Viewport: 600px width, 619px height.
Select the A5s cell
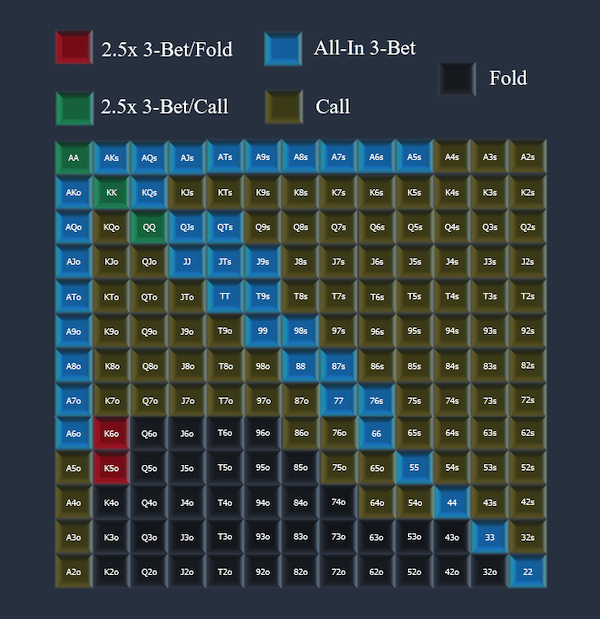tap(414, 157)
